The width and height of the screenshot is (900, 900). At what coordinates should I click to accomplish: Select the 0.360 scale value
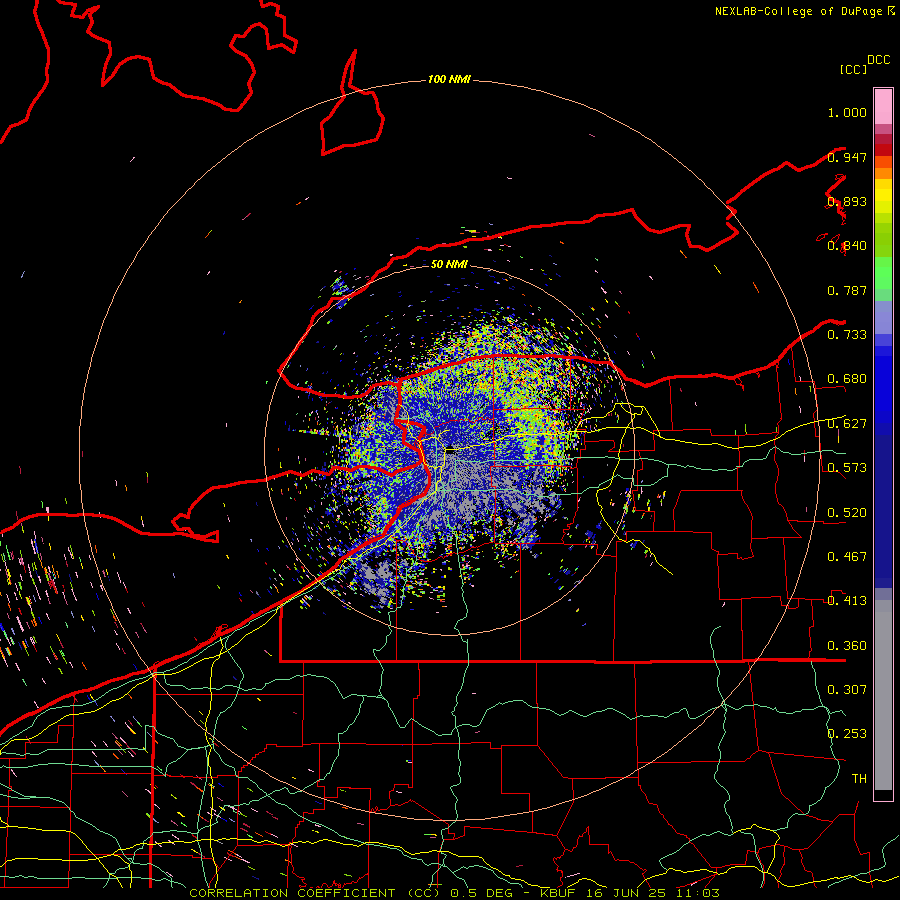[847, 645]
